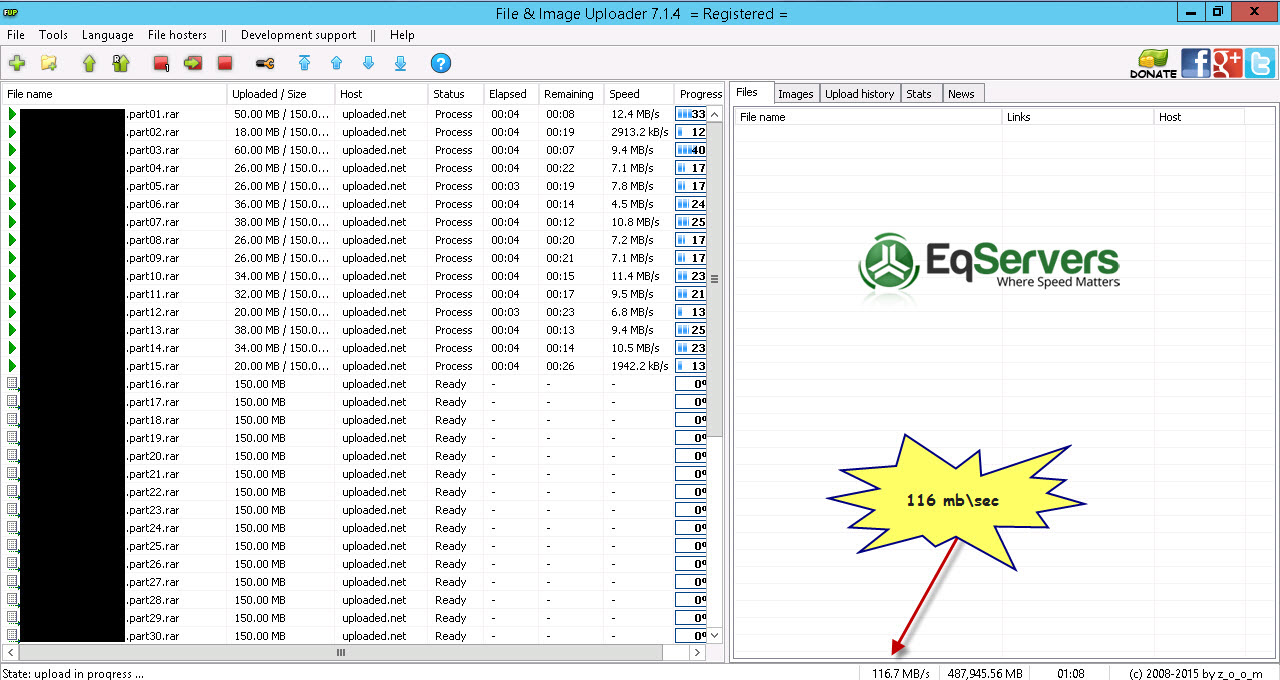Click the move-to-top blue arrow icon
The width and height of the screenshot is (1280, 680).
click(x=304, y=63)
